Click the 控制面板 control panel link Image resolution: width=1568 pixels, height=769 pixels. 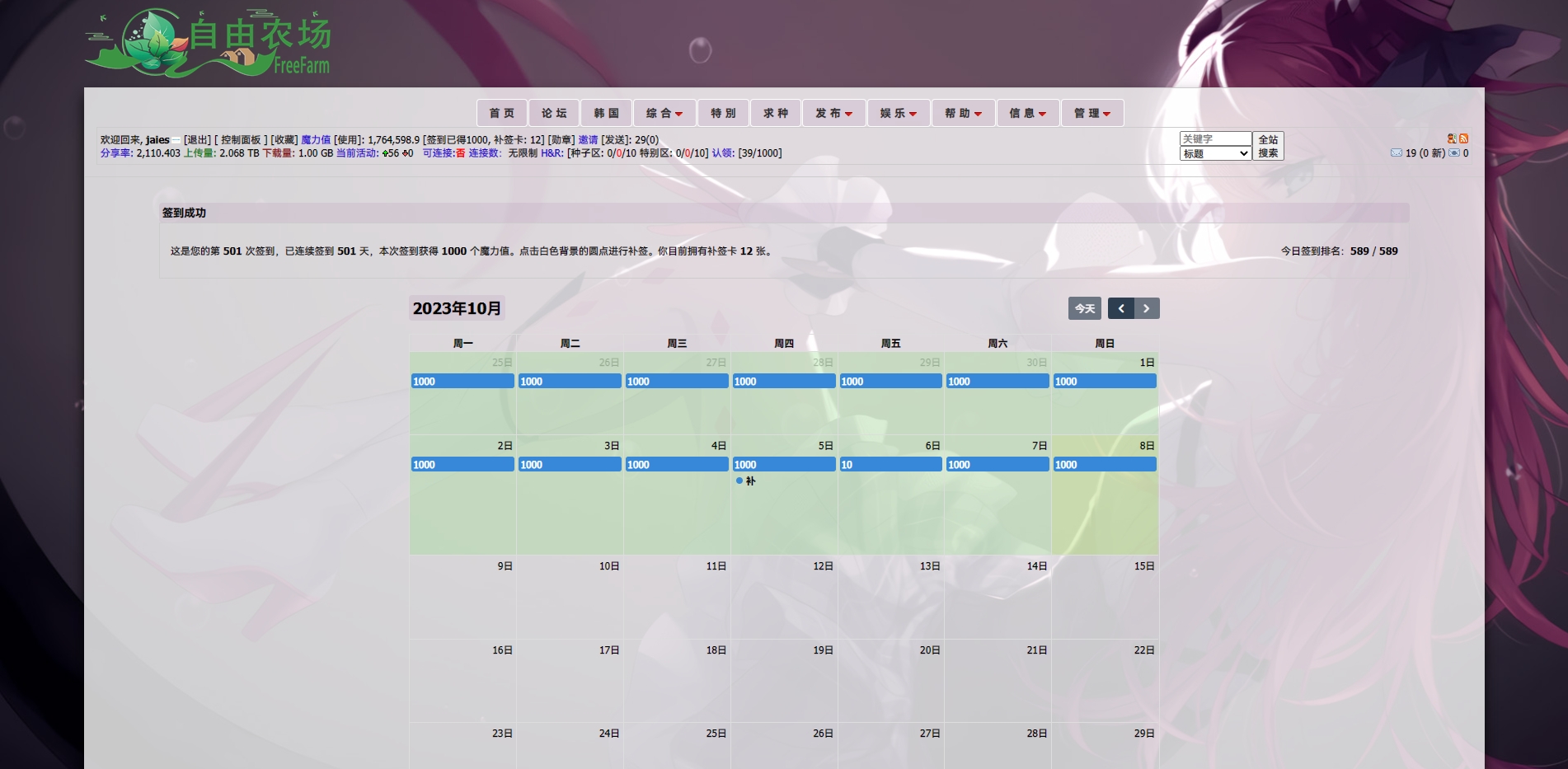(x=241, y=140)
